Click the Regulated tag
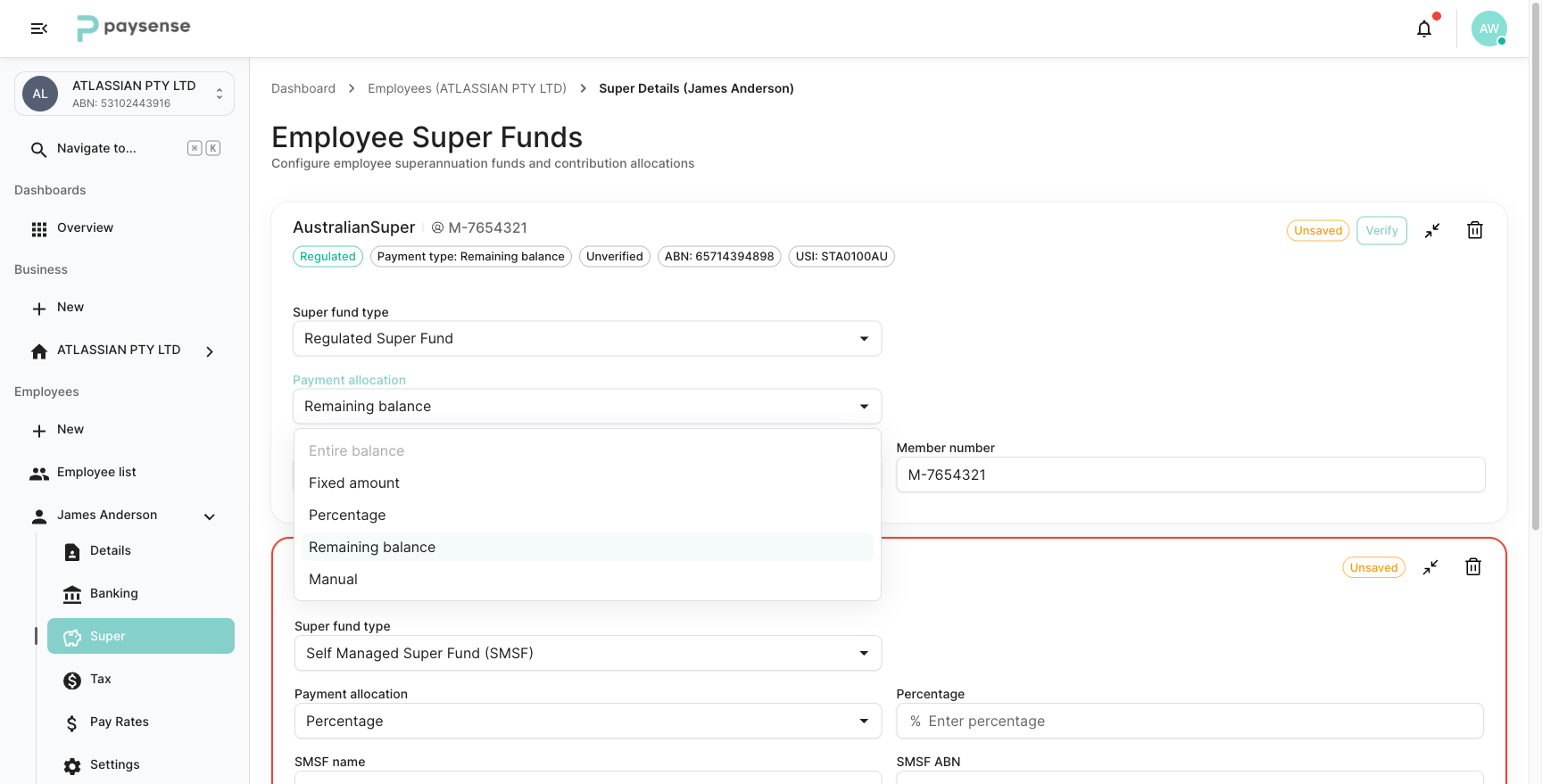 click(x=327, y=257)
